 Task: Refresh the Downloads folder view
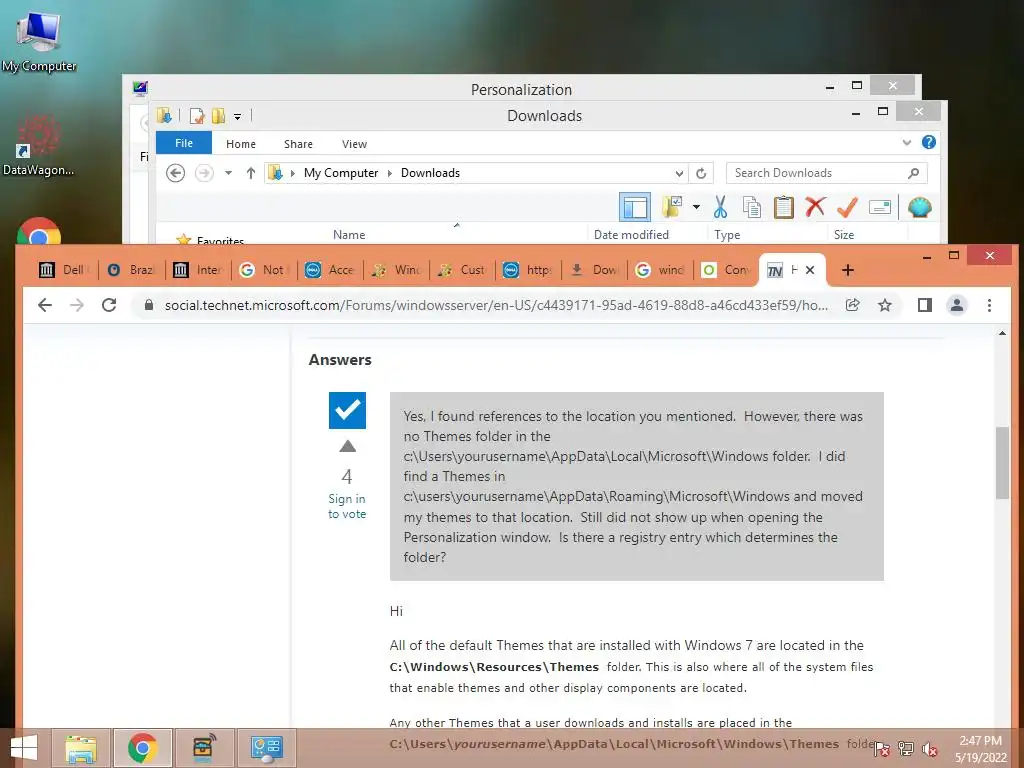(x=701, y=173)
